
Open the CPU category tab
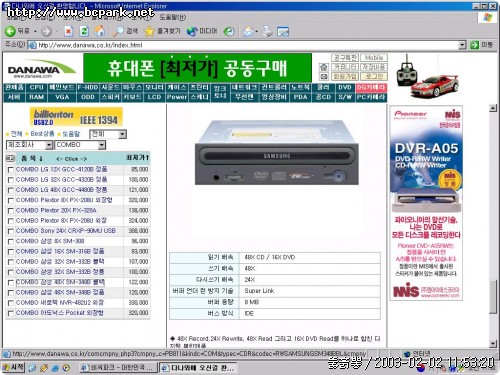[36, 87]
